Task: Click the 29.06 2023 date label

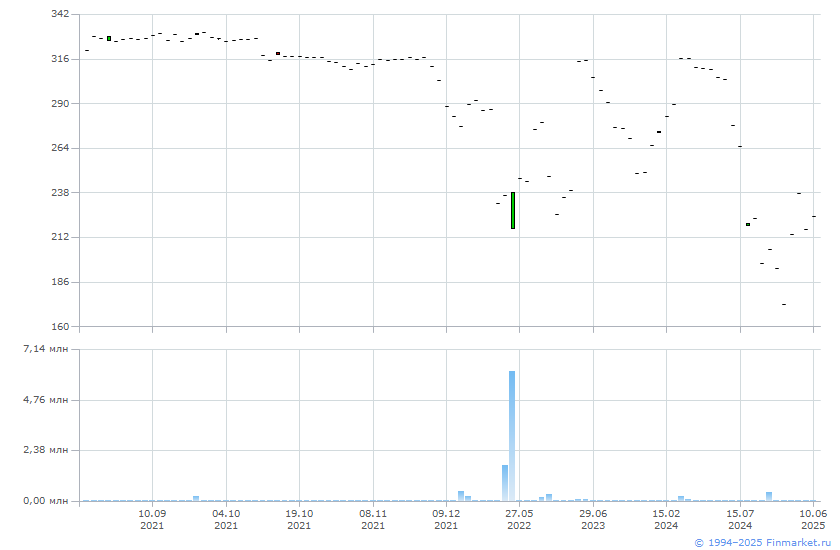Action: 593,519
